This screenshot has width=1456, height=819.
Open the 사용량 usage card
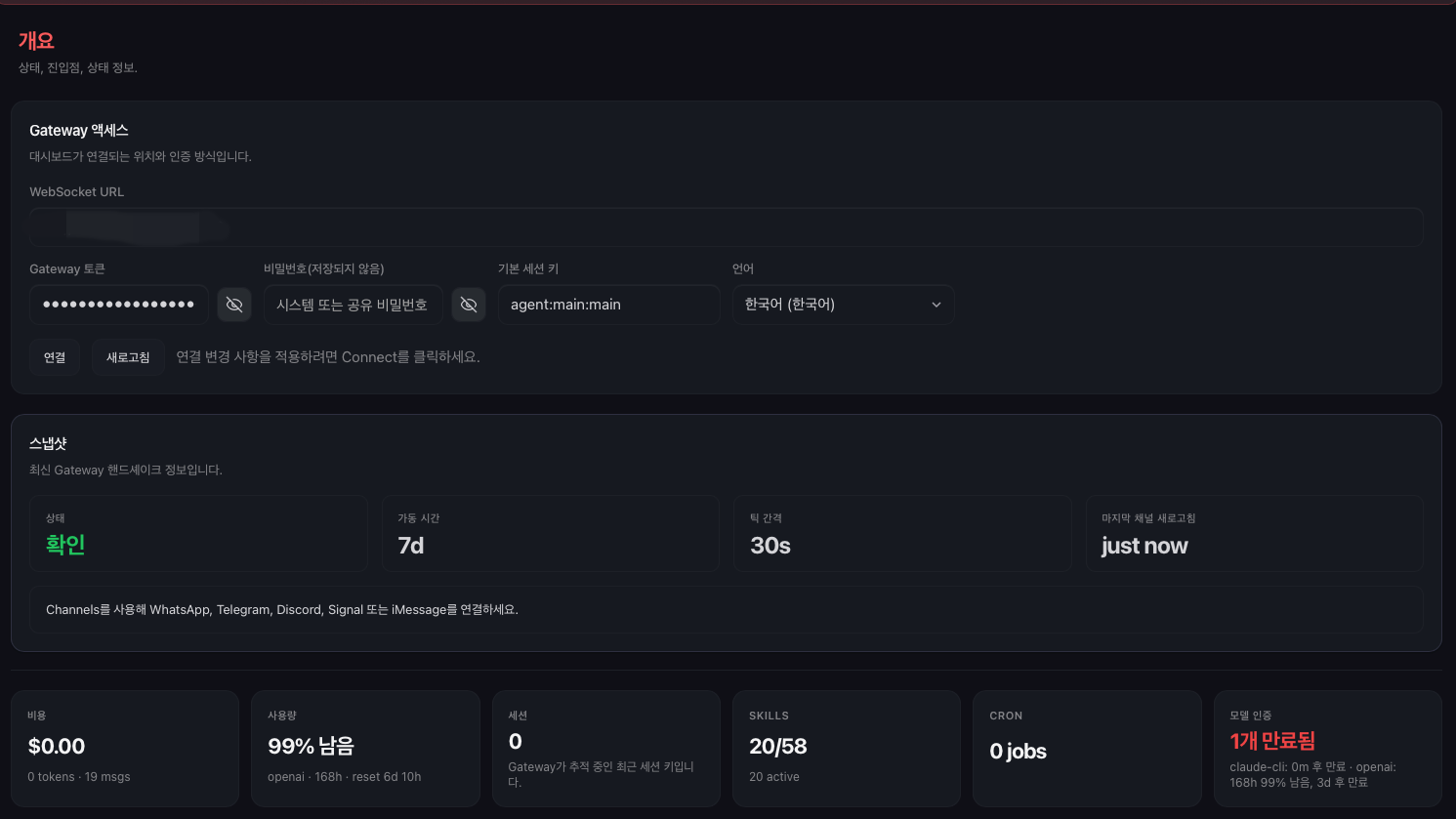[x=365, y=749]
